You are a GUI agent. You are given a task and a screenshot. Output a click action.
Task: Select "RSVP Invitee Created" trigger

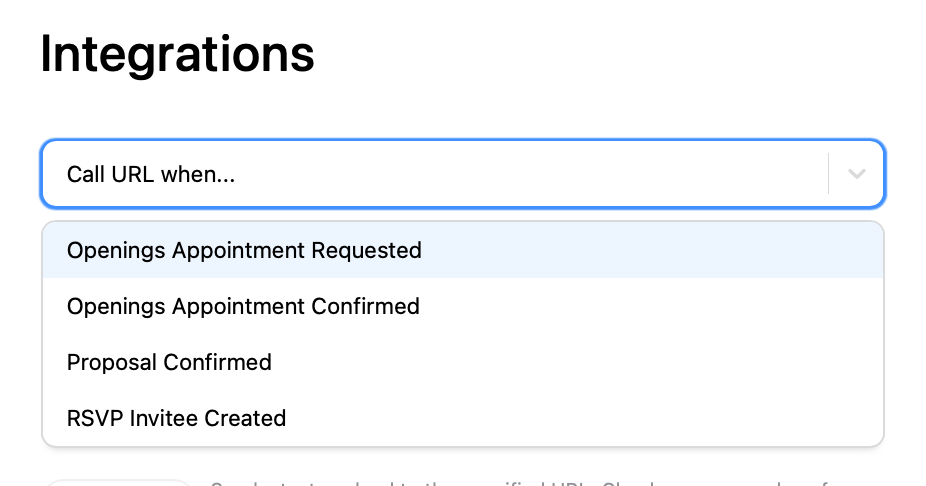[x=176, y=418]
